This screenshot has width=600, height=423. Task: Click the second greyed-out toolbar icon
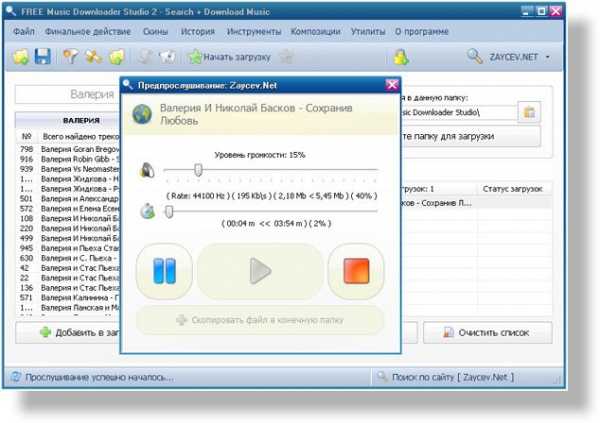pyautogui.click(x=167, y=57)
